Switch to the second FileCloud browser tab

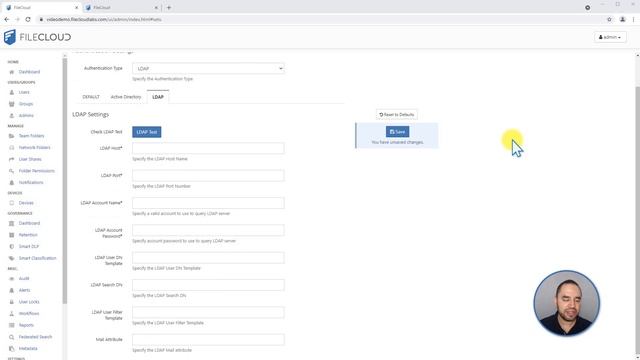pos(122,7)
